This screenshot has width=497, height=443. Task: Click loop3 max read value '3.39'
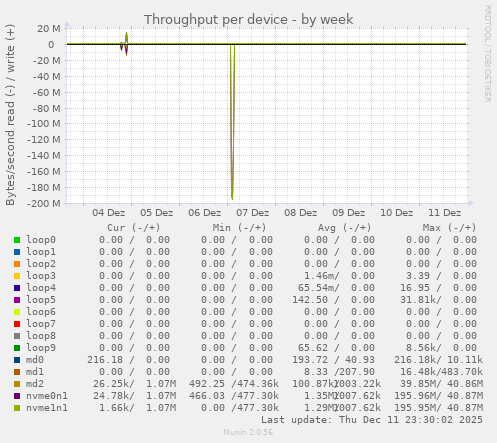418,276
